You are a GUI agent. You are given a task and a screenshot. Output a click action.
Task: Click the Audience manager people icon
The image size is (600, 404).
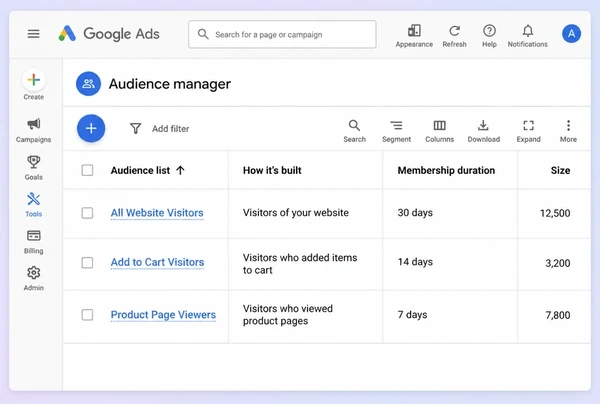(88, 83)
